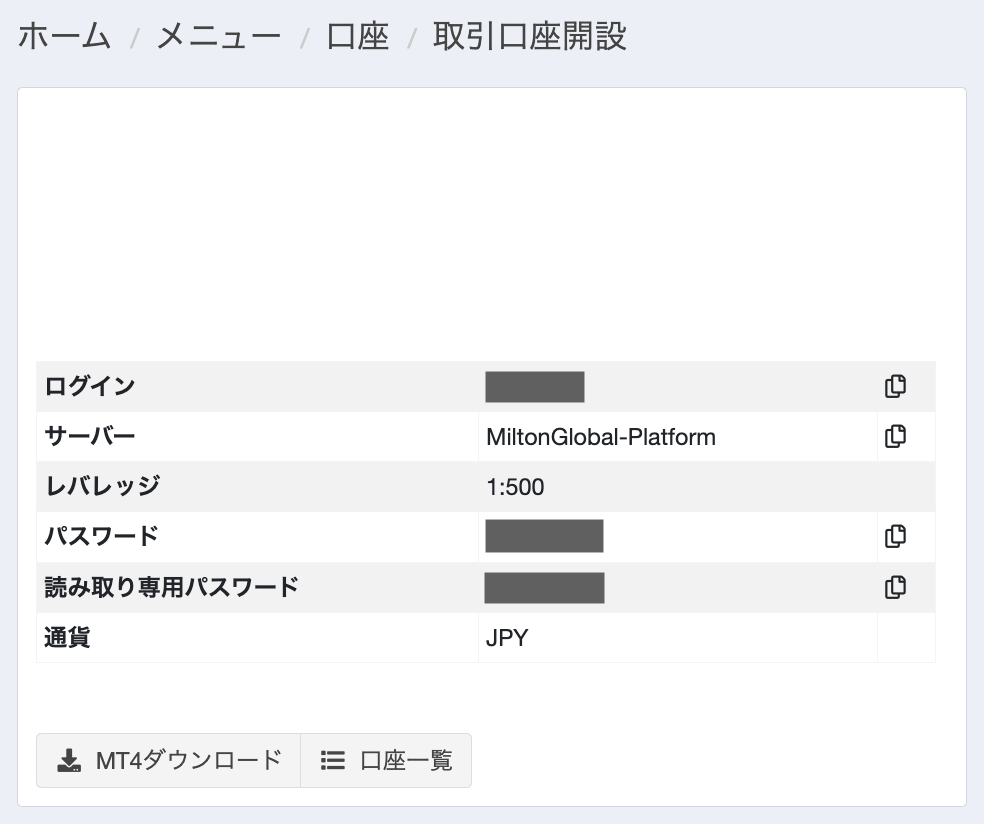984x824 pixels.
Task: Select 取引口座開設 breadcrumb item
Action: point(530,36)
